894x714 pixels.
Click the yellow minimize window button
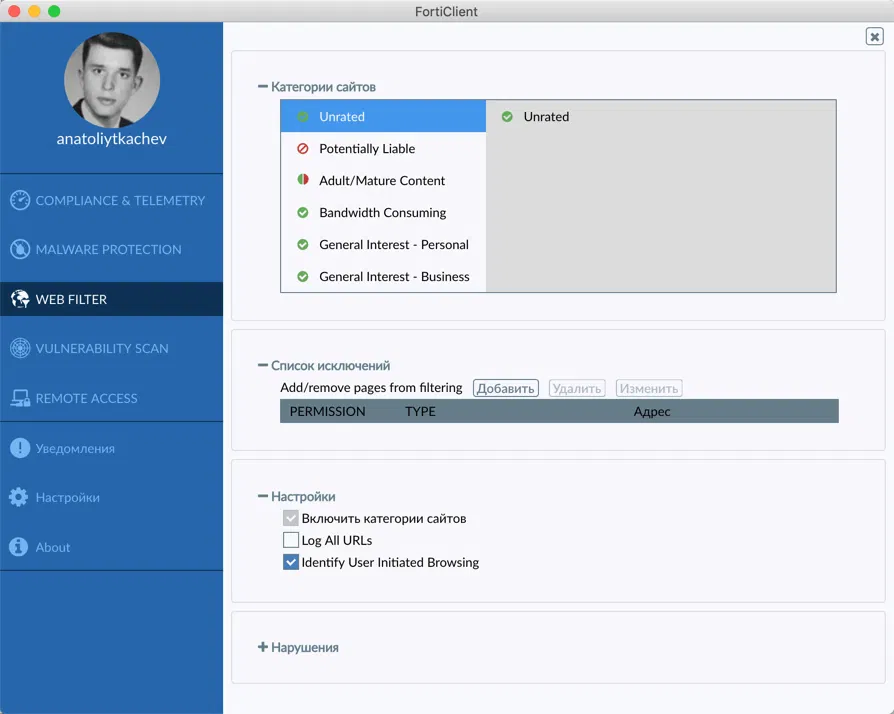[34, 11]
